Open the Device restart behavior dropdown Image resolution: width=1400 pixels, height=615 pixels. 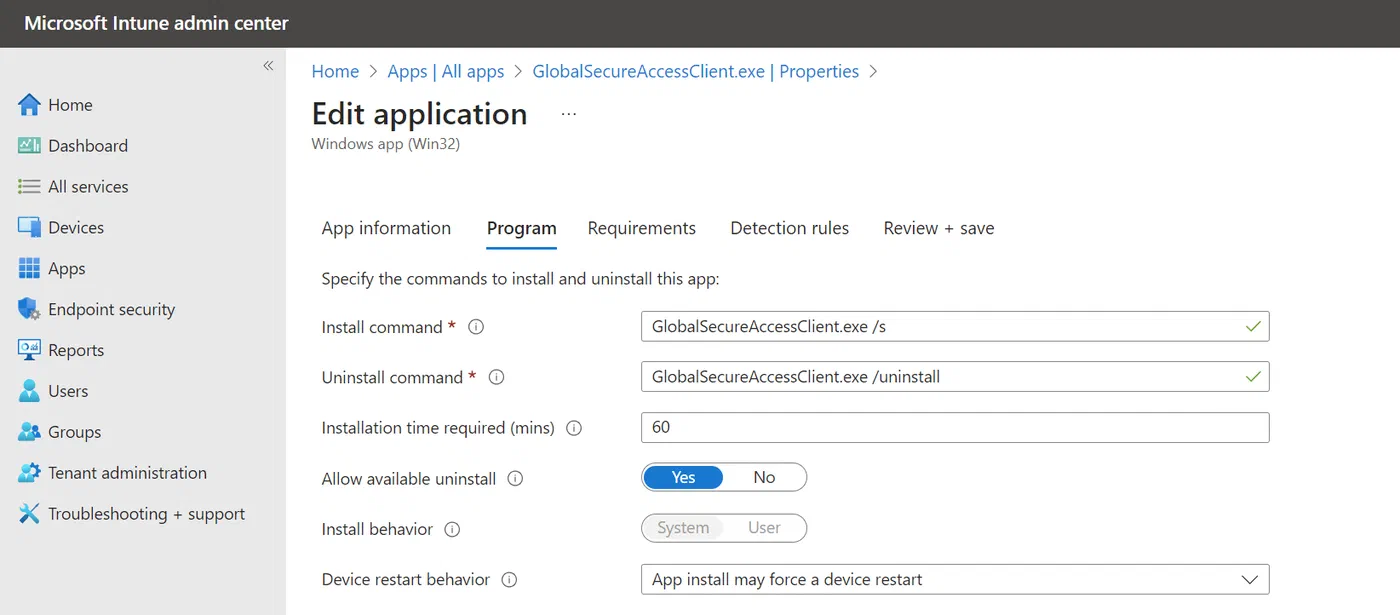pyautogui.click(x=955, y=579)
